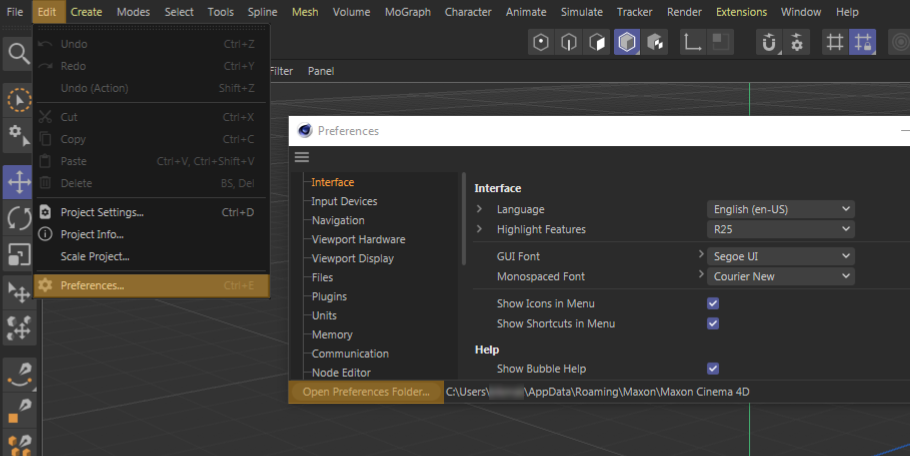910x456 pixels.
Task: Select the Scale tool
Action: click(18, 255)
